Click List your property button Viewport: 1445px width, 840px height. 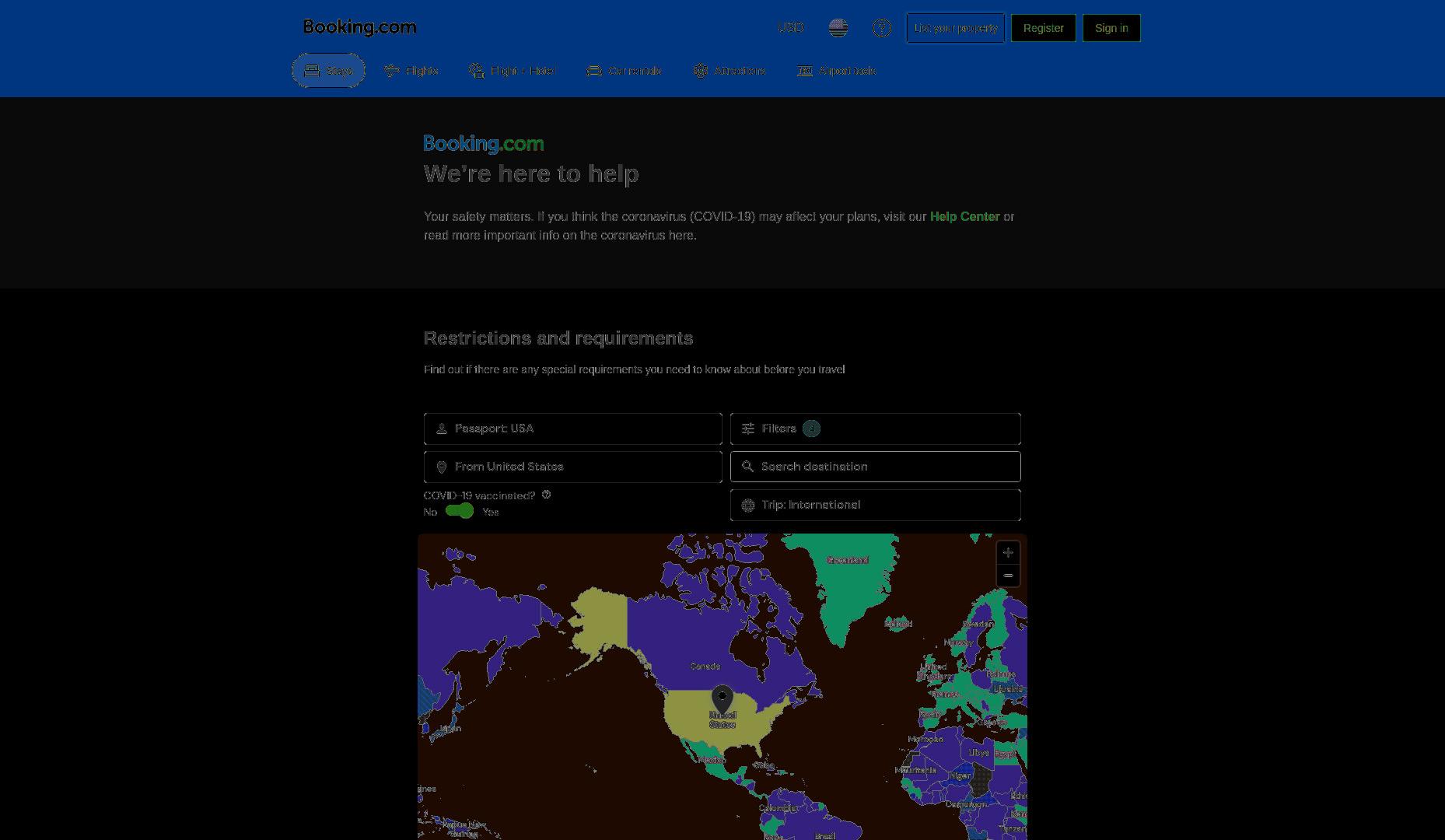pos(956,28)
